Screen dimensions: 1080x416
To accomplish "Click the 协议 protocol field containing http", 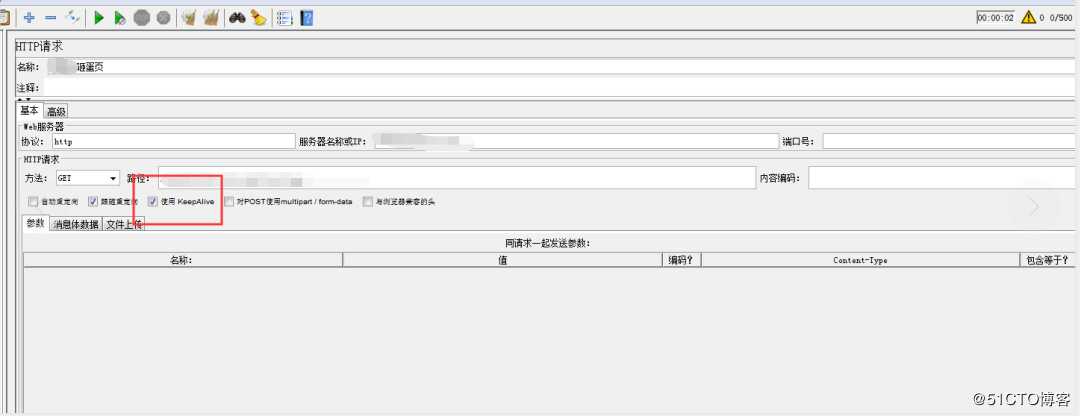I will 174,141.
